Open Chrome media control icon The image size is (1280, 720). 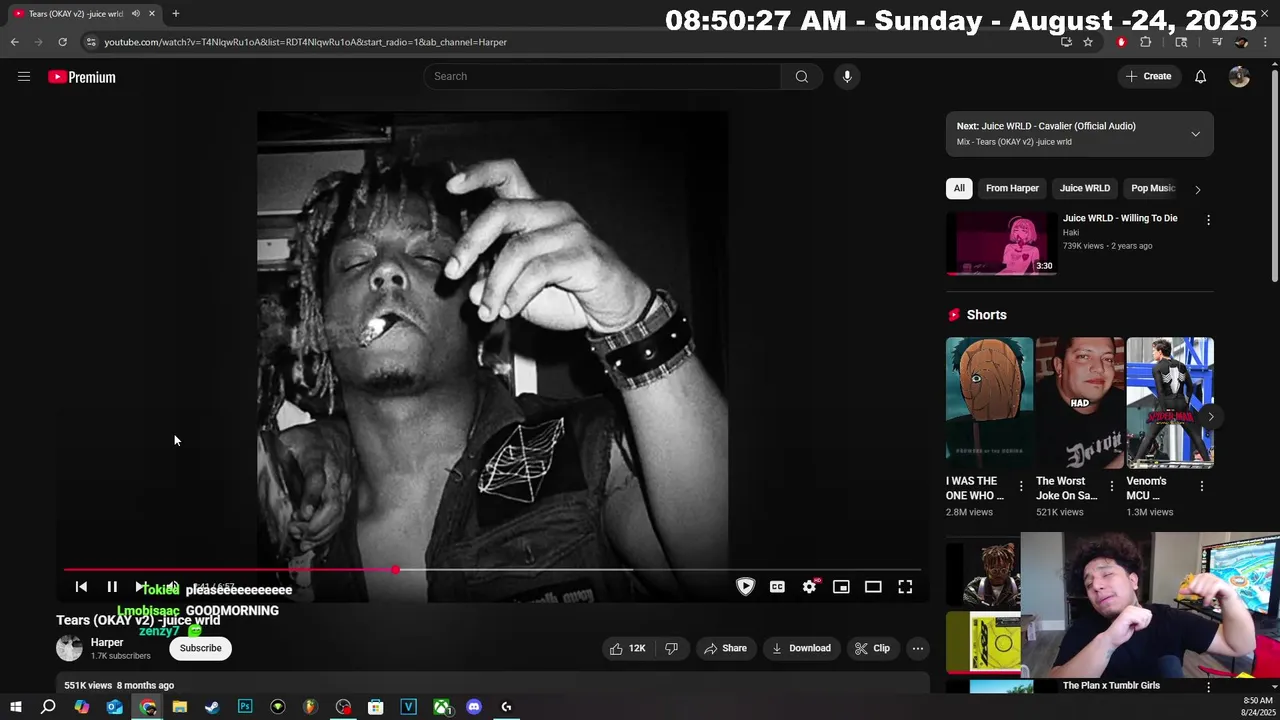[1217, 42]
